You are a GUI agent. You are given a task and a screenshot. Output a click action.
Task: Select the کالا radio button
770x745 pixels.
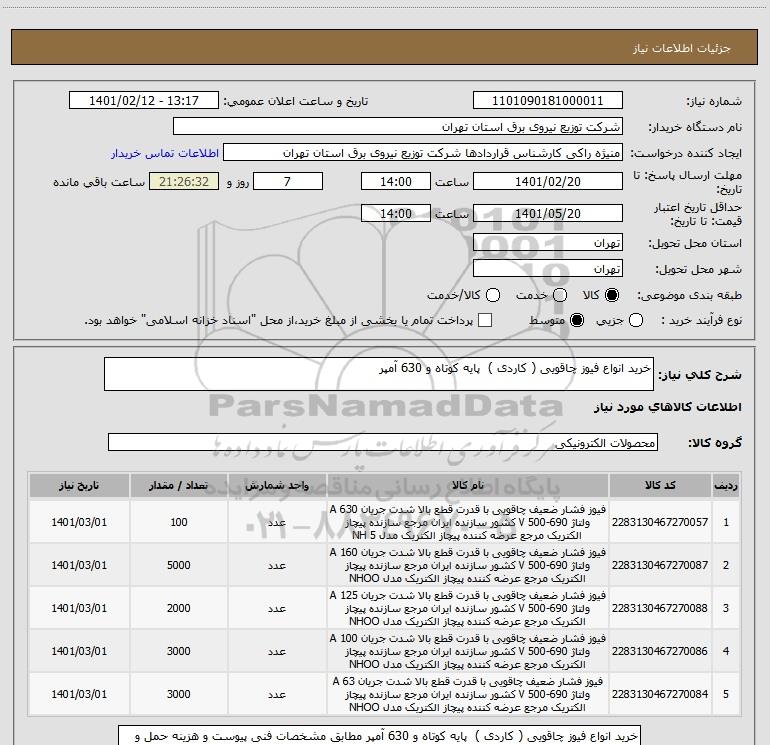(612, 295)
